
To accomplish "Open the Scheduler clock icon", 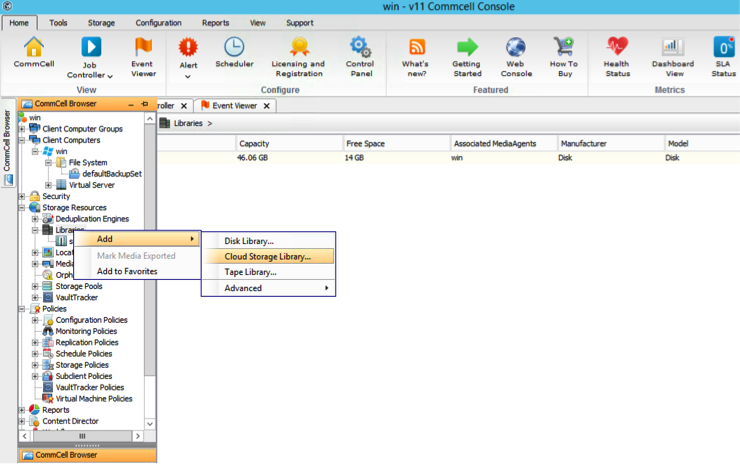I will [234, 47].
